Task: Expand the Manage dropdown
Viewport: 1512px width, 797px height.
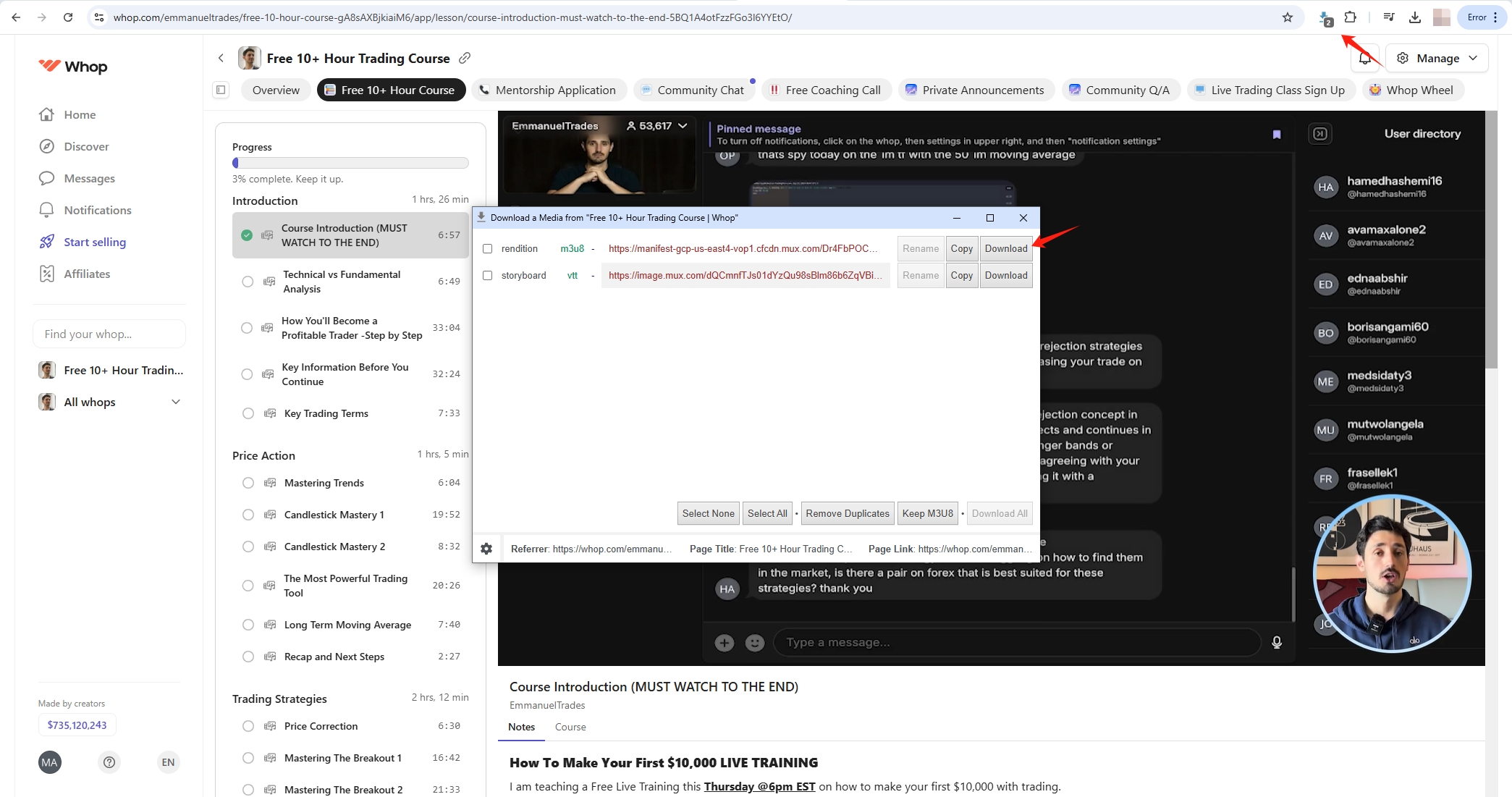Action: tap(1437, 59)
